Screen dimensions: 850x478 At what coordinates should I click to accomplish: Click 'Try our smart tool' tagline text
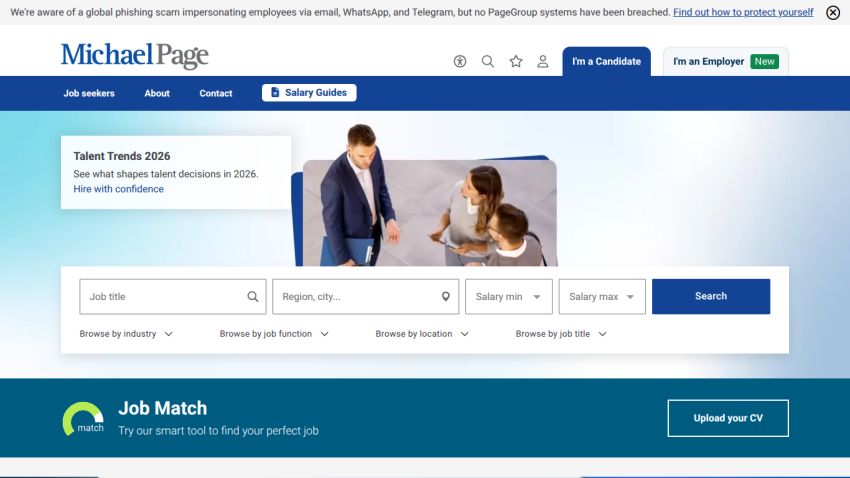click(218, 431)
